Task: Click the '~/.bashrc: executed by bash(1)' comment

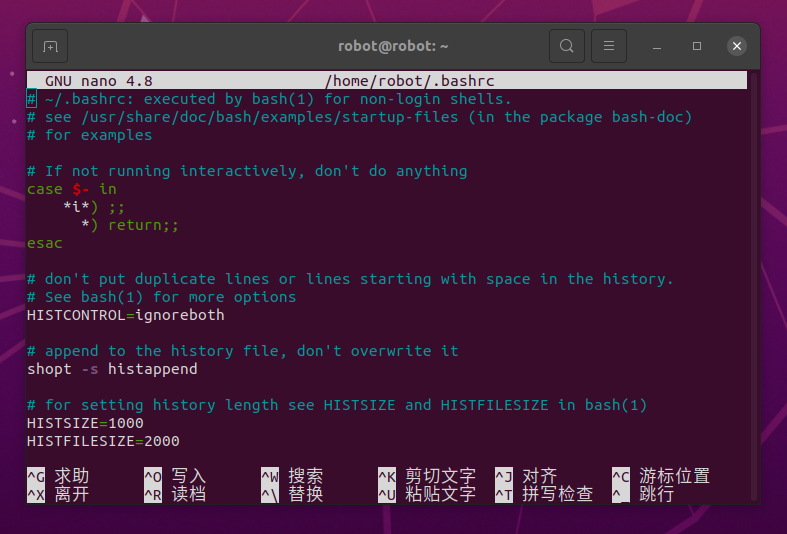Action: coord(270,99)
